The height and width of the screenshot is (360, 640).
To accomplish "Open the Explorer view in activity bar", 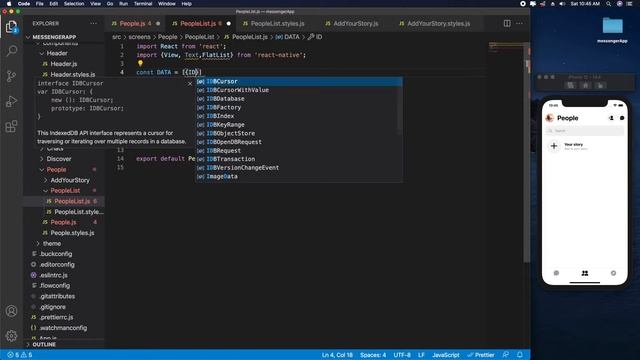I will pos(11,27).
